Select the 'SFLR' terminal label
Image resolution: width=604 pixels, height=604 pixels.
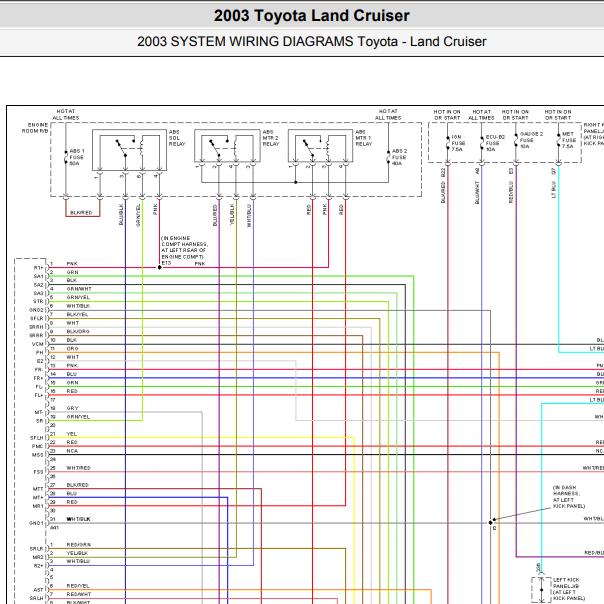(37, 318)
